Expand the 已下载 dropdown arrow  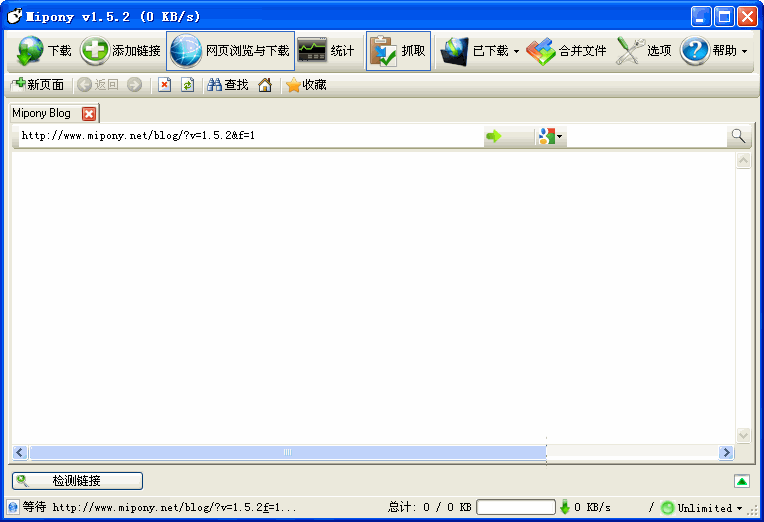click(517, 52)
